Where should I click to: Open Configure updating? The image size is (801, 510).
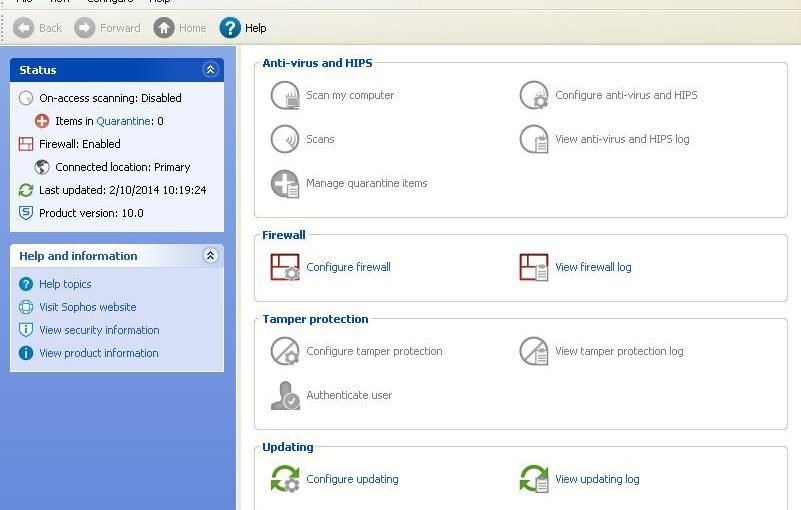[x=335, y=479]
